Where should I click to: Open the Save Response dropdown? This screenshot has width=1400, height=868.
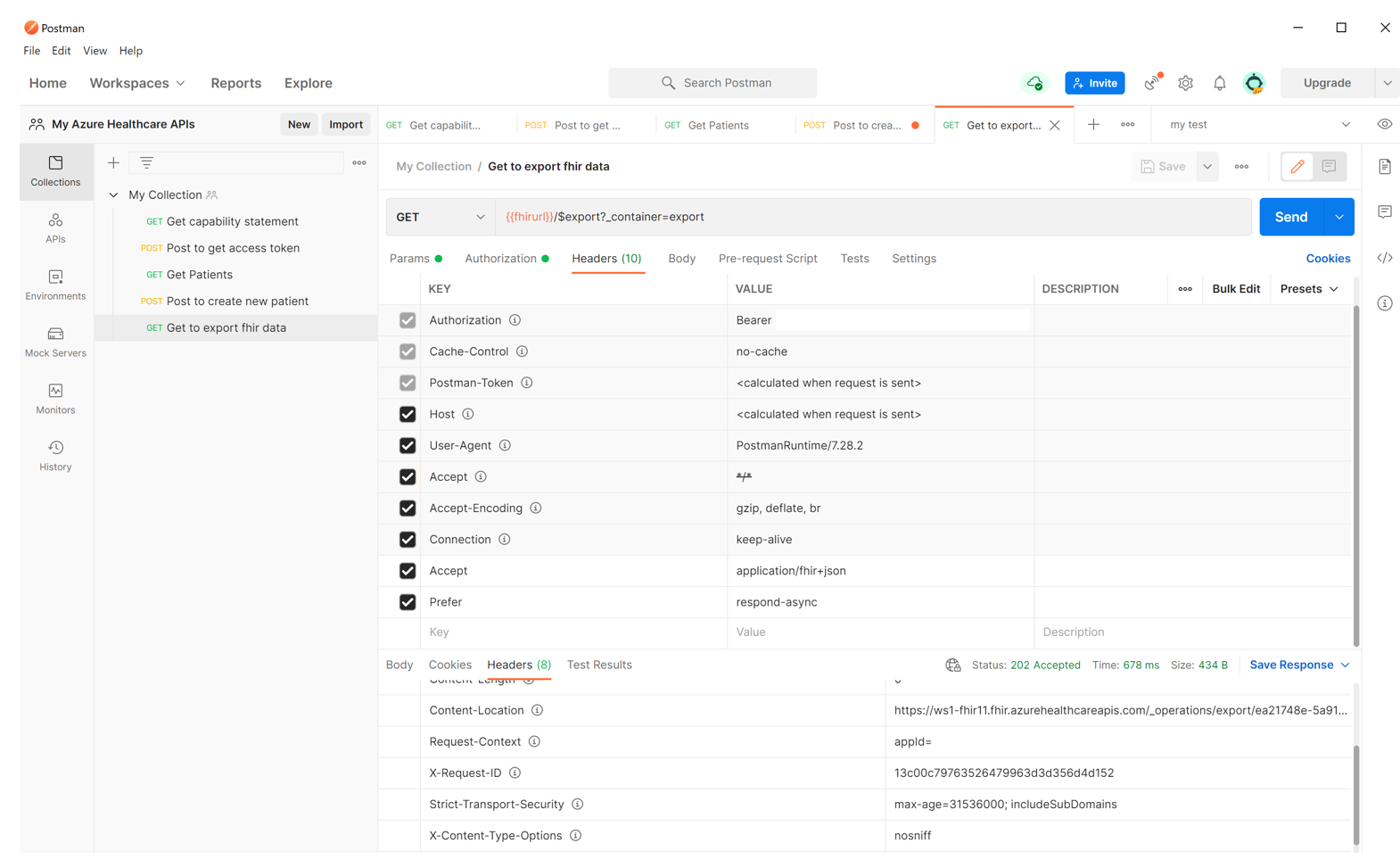point(1299,665)
